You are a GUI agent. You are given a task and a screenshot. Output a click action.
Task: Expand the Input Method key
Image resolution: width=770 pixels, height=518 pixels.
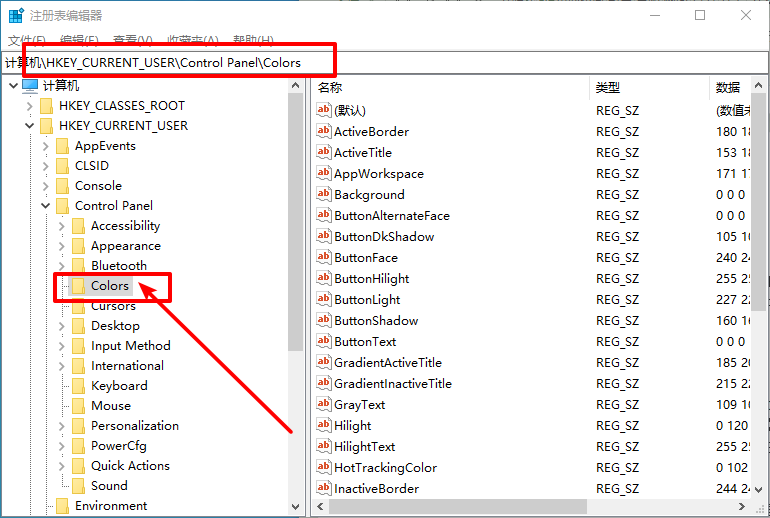[x=61, y=346]
